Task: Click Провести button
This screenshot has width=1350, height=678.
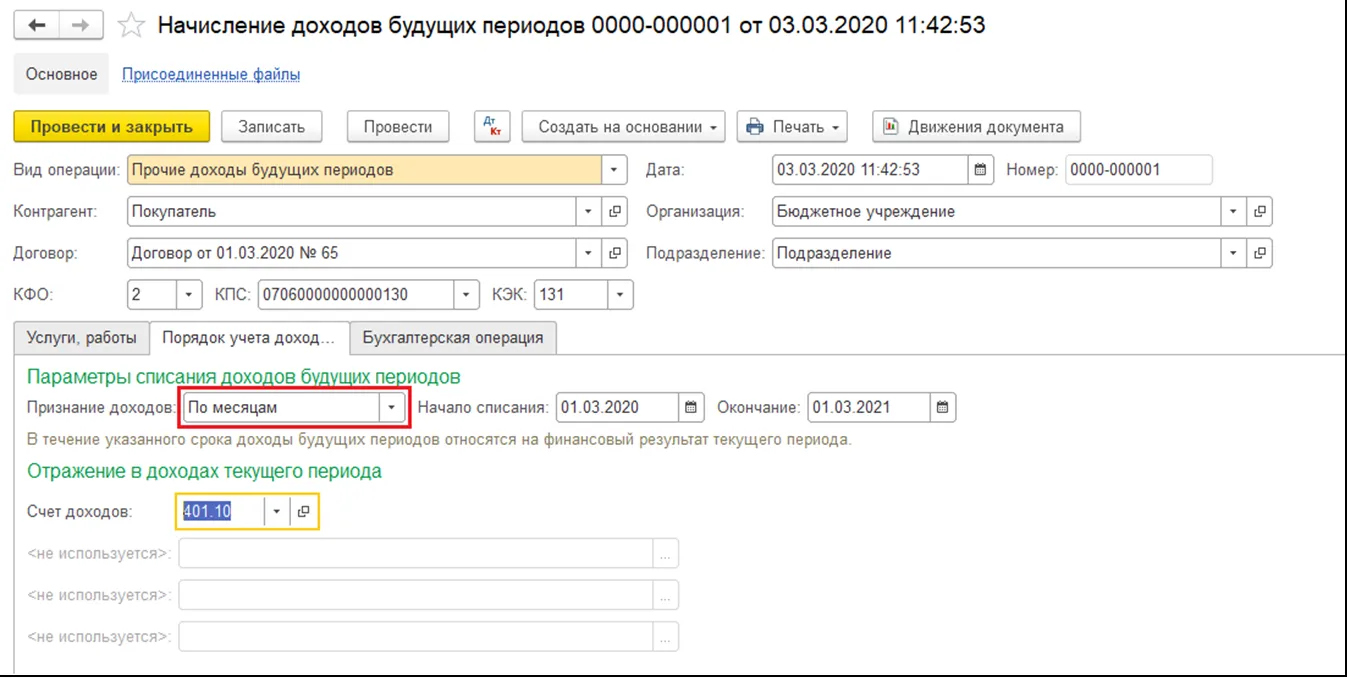Action: [x=398, y=127]
